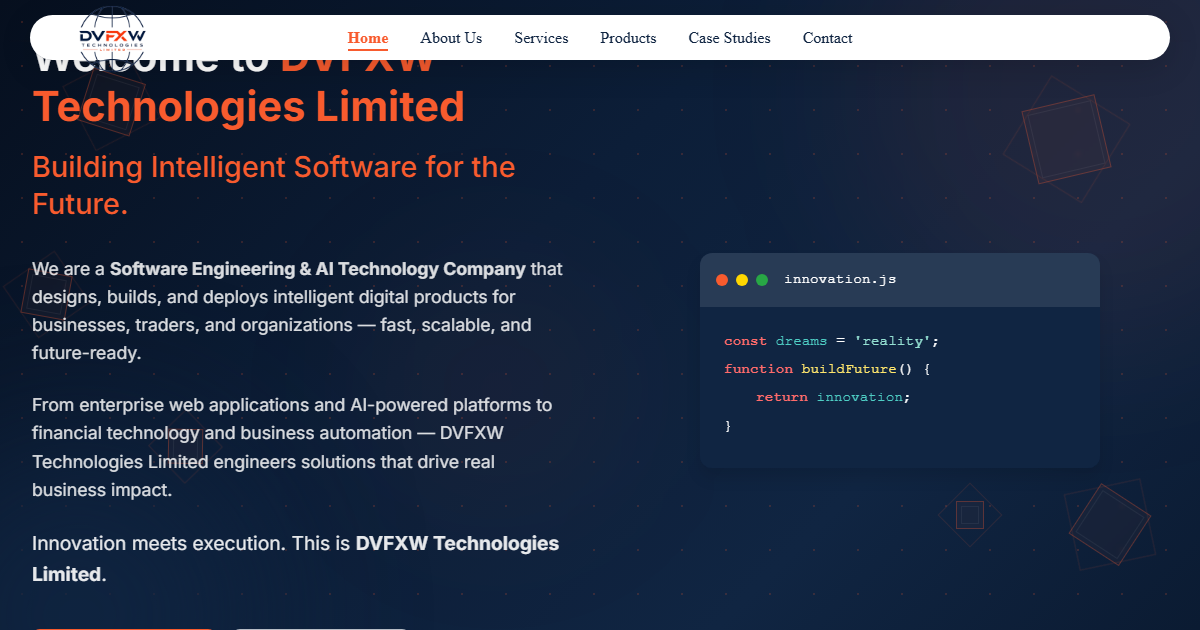Image resolution: width=1200 pixels, height=630 pixels.
Task: Open the Services menu item
Action: [541, 38]
